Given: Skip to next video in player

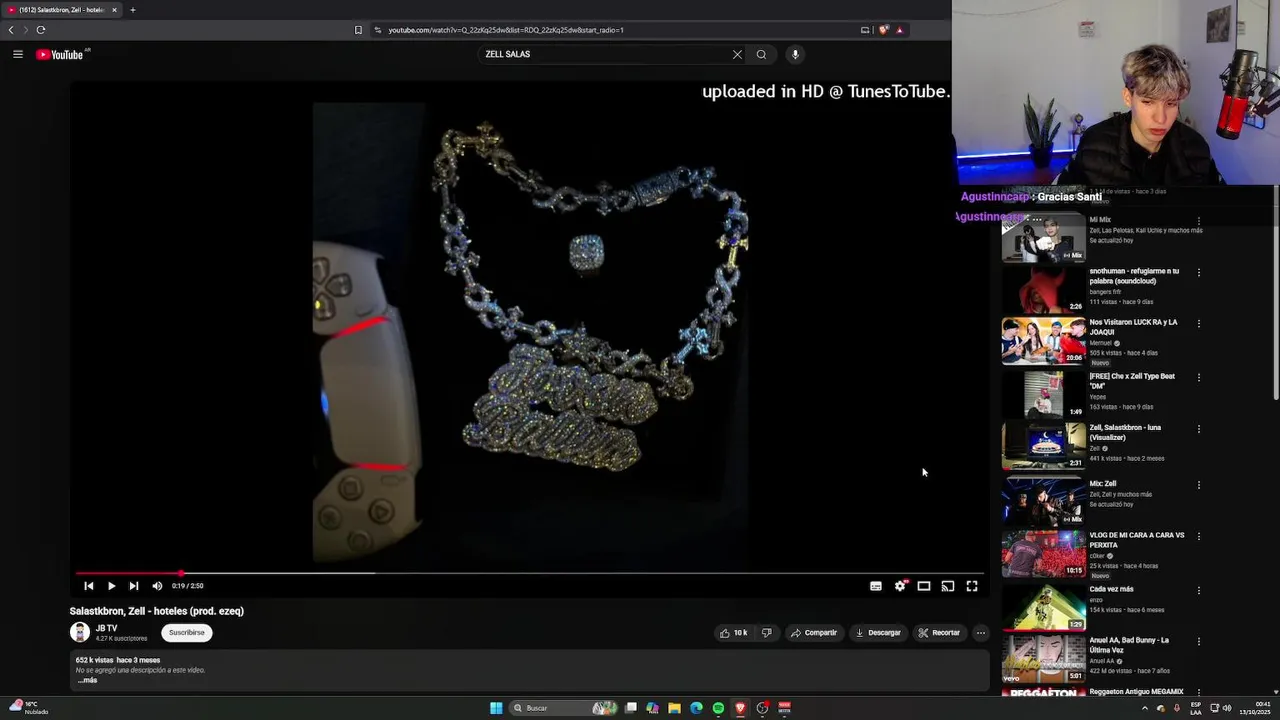Looking at the screenshot, I should (134, 586).
